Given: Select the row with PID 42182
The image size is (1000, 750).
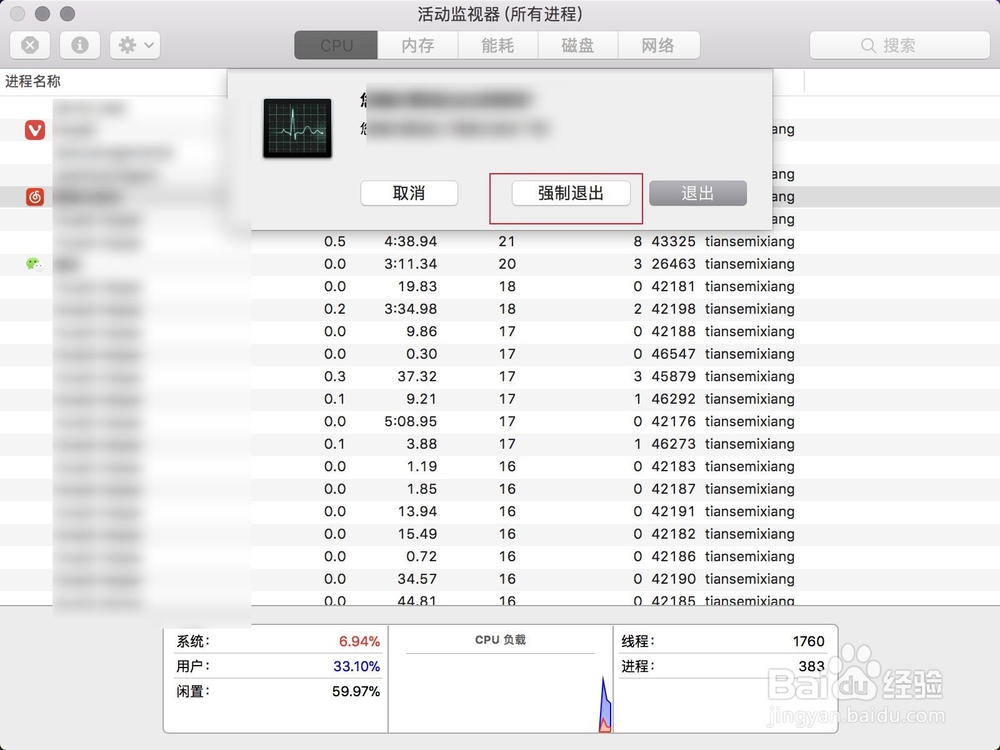Looking at the screenshot, I should click(x=500, y=534).
